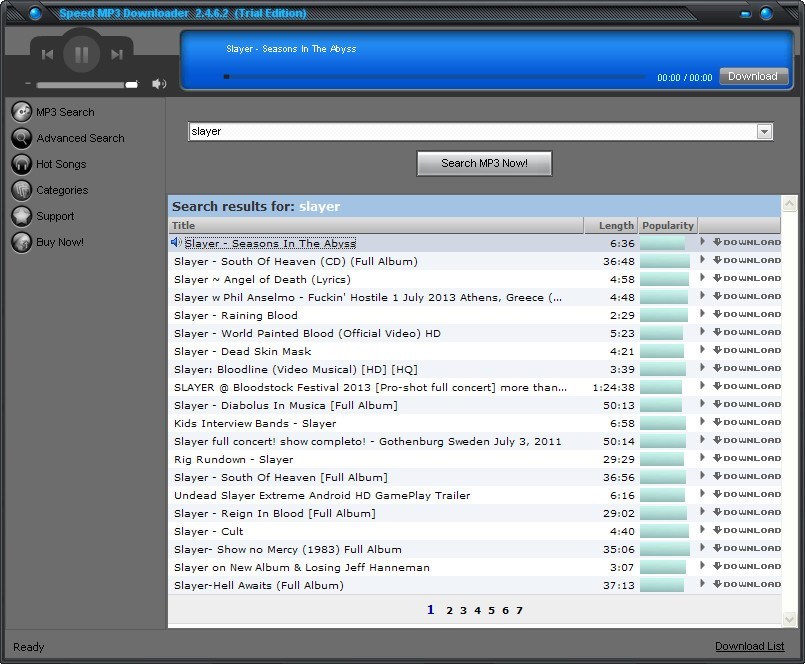This screenshot has height=664, width=805.
Task: Skip forward with the next-track button
Action: [116, 55]
